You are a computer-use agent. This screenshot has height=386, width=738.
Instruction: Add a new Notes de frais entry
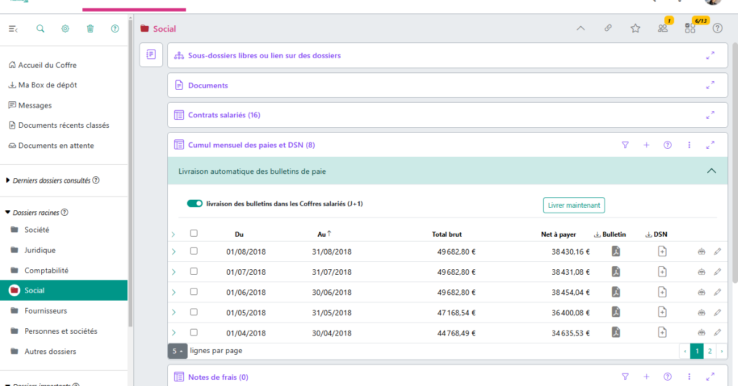tap(646, 377)
